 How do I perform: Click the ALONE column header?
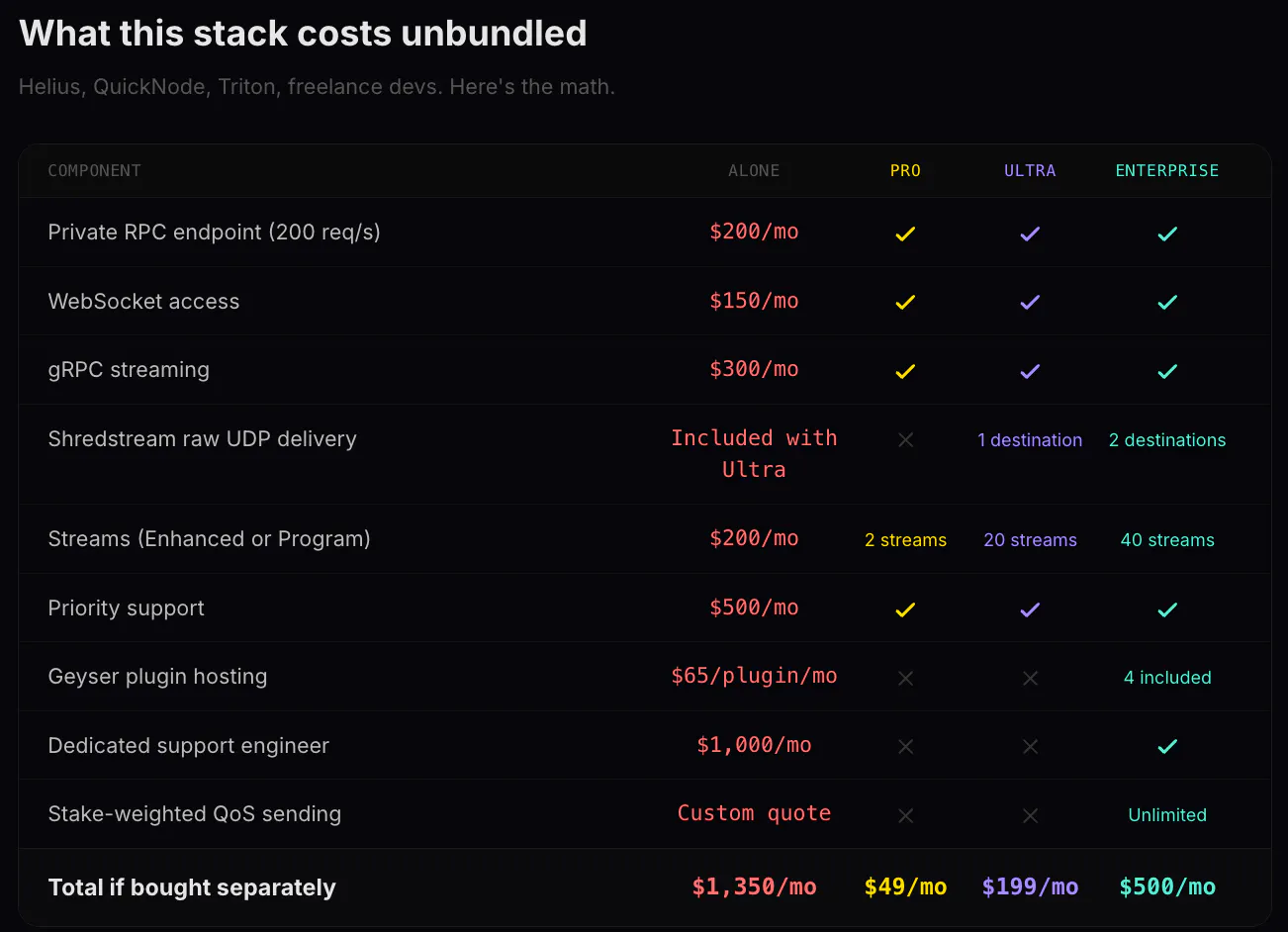[x=754, y=170]
